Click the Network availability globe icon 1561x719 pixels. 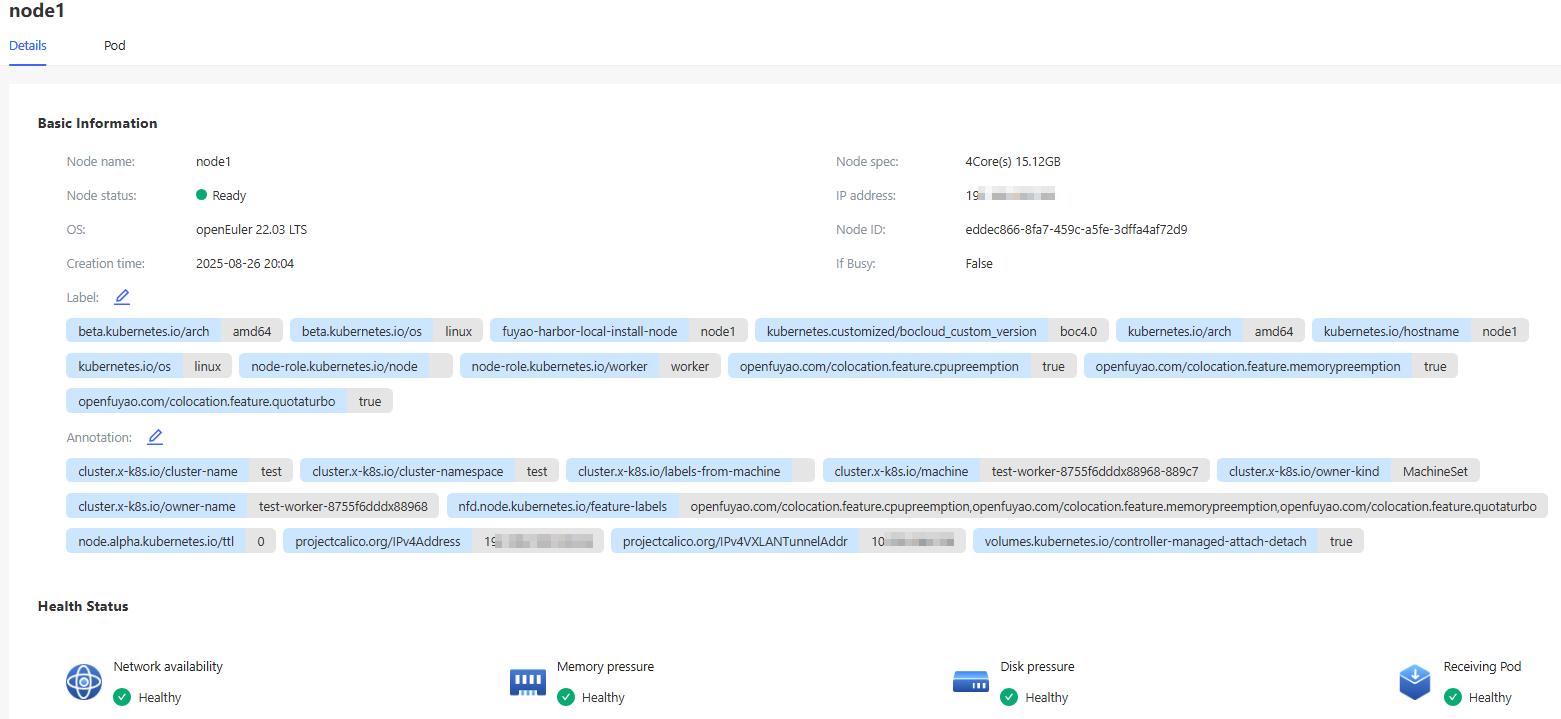pyautogui.click(x=84, y=682)
